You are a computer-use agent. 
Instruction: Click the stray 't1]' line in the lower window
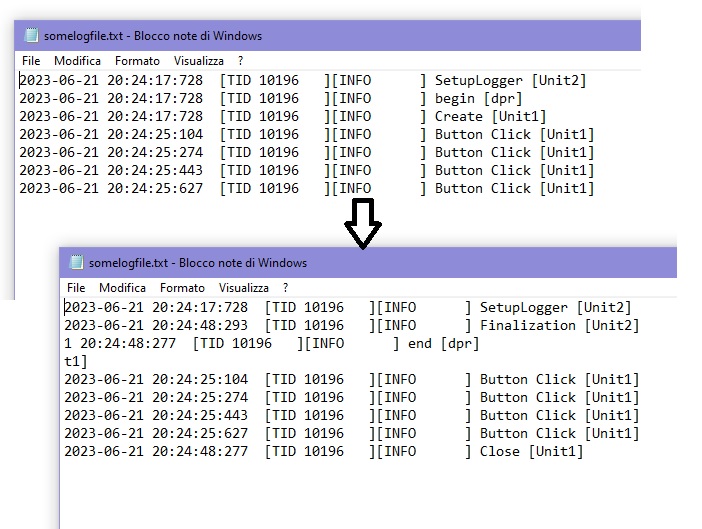[x=76, y=361]
